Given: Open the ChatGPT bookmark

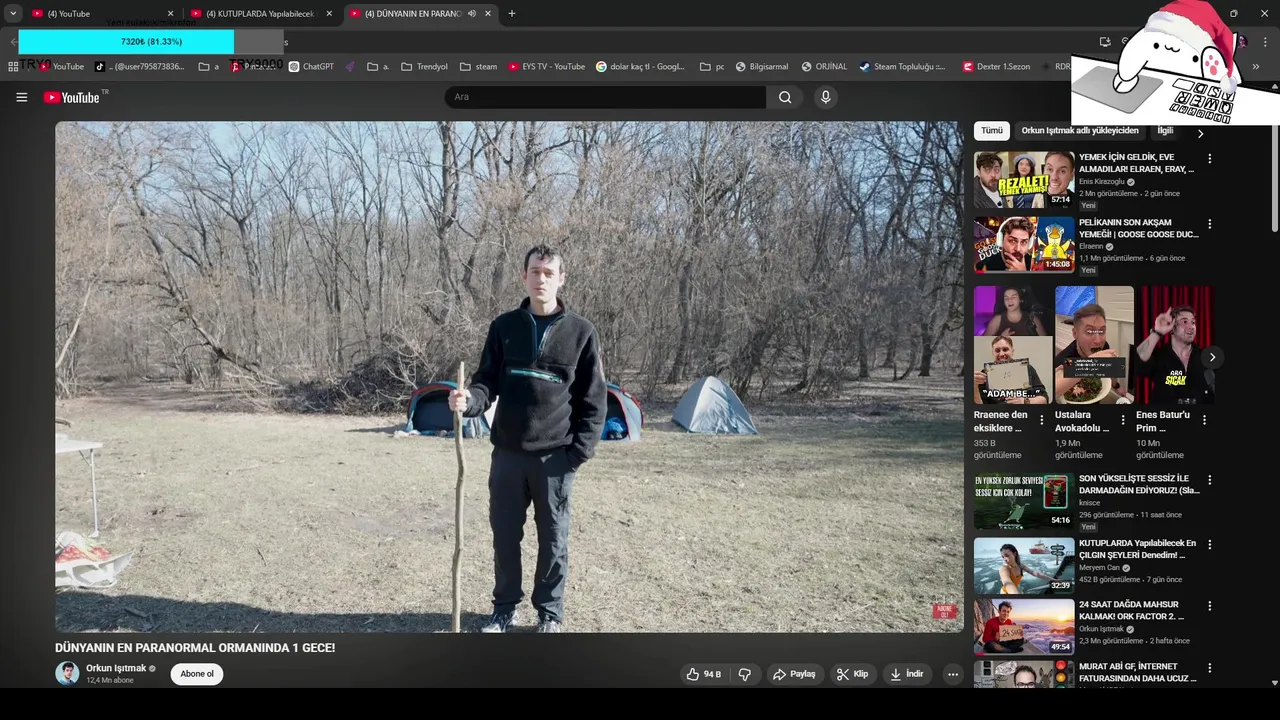Looking at the screenshot, I should [312, 67].
